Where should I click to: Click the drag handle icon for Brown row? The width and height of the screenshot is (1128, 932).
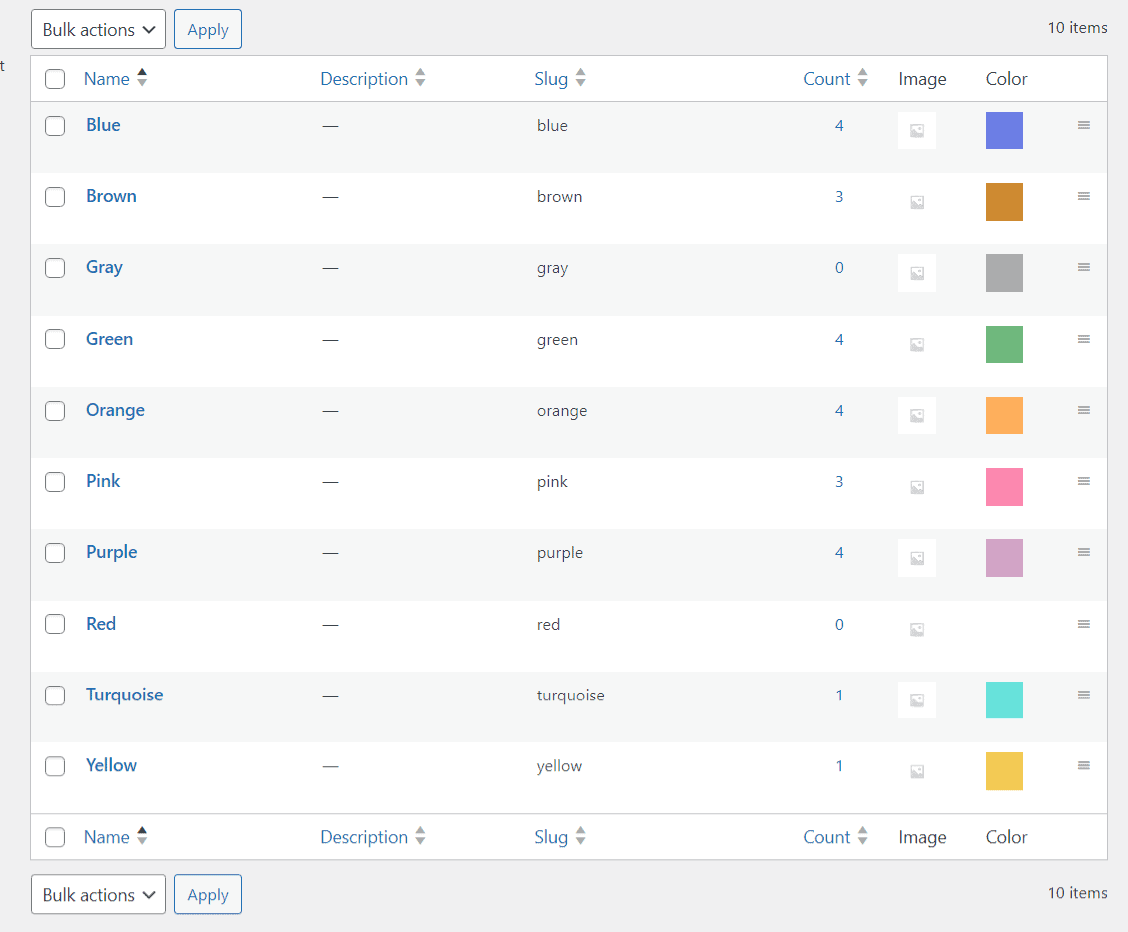coord(1083,196)
